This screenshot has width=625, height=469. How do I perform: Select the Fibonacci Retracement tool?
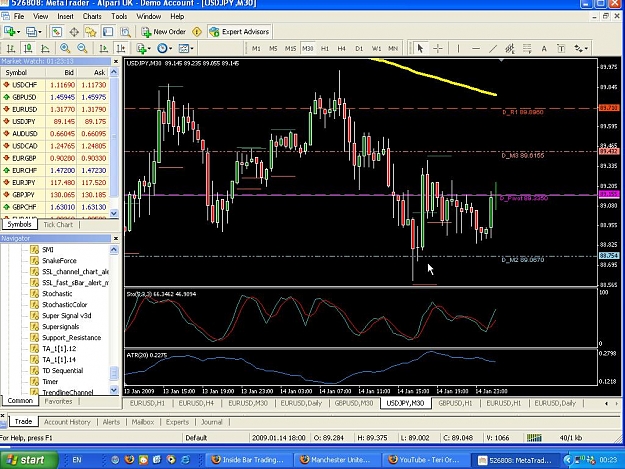tap(527, 49)
